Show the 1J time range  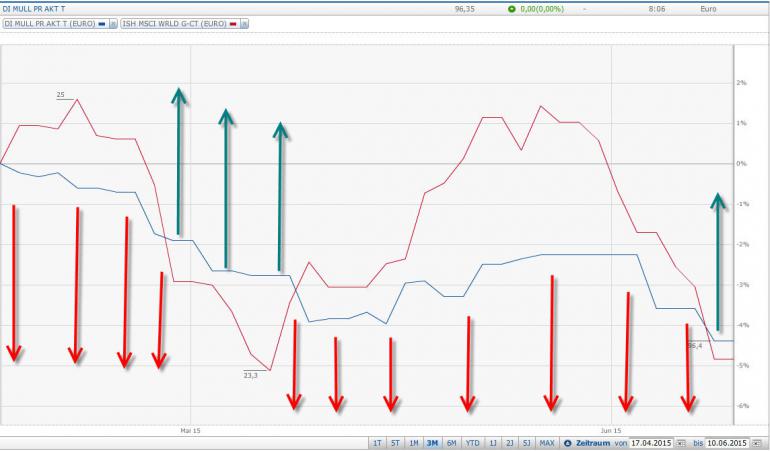493,443
